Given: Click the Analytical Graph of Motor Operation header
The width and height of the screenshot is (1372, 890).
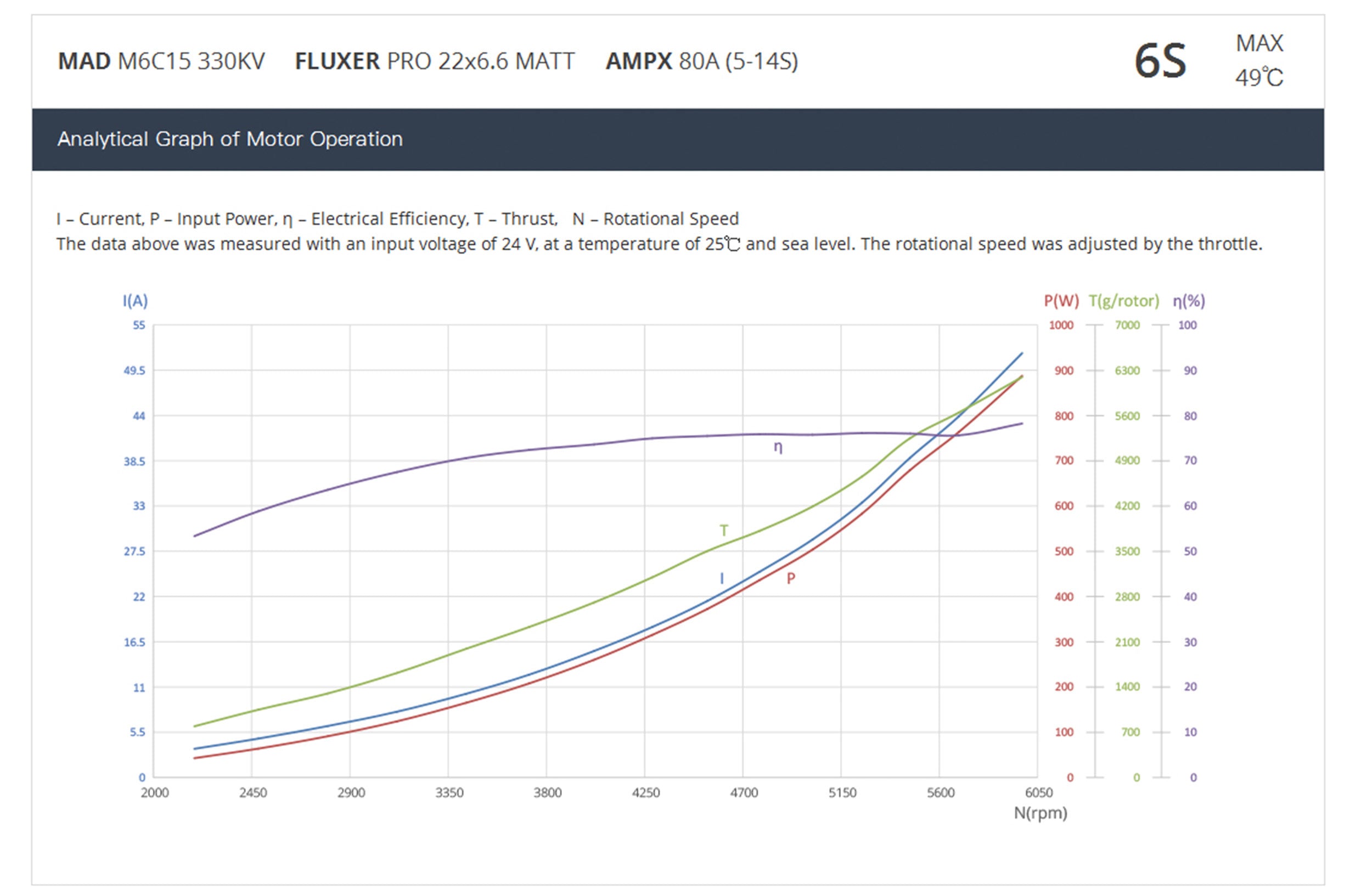Looking at the screenshot, I should coord(229,139).
